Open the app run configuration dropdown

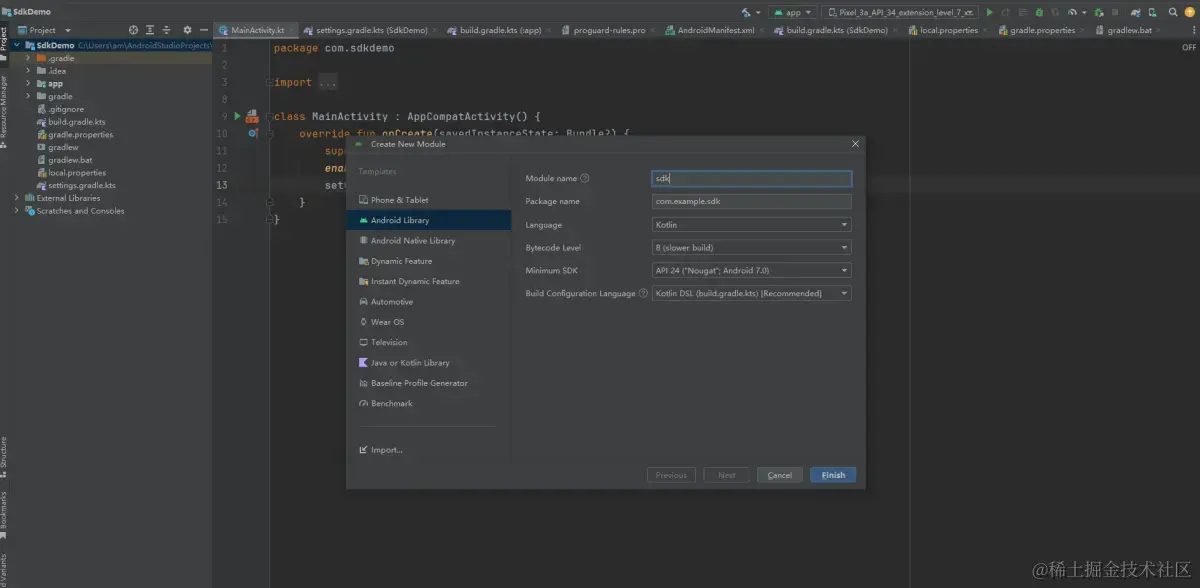pos(792,12)
